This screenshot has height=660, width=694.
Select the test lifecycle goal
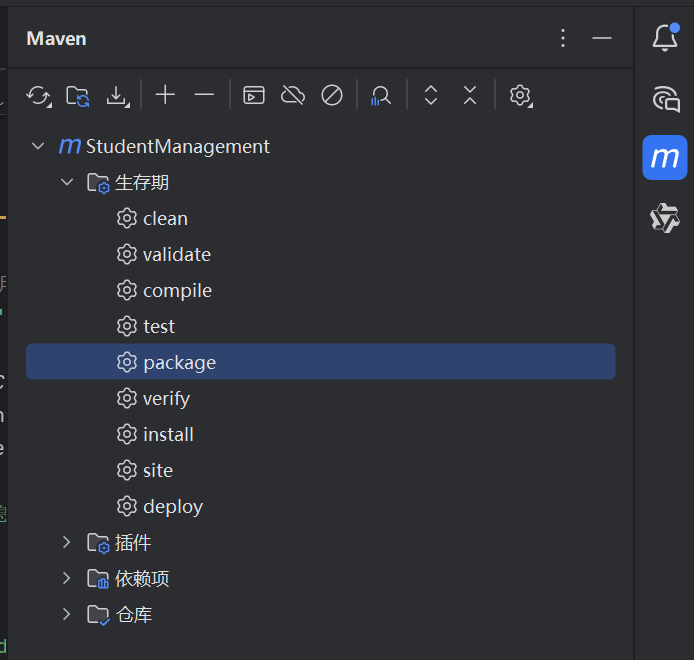159,327
